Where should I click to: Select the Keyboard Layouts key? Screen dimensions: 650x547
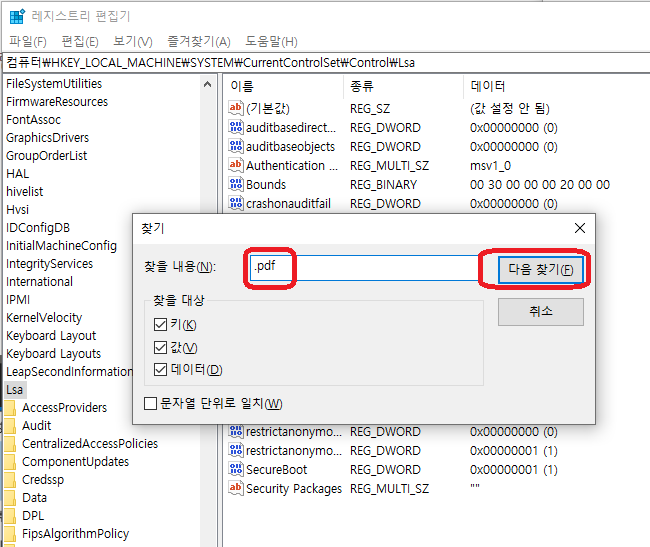[x=53, y=353]
